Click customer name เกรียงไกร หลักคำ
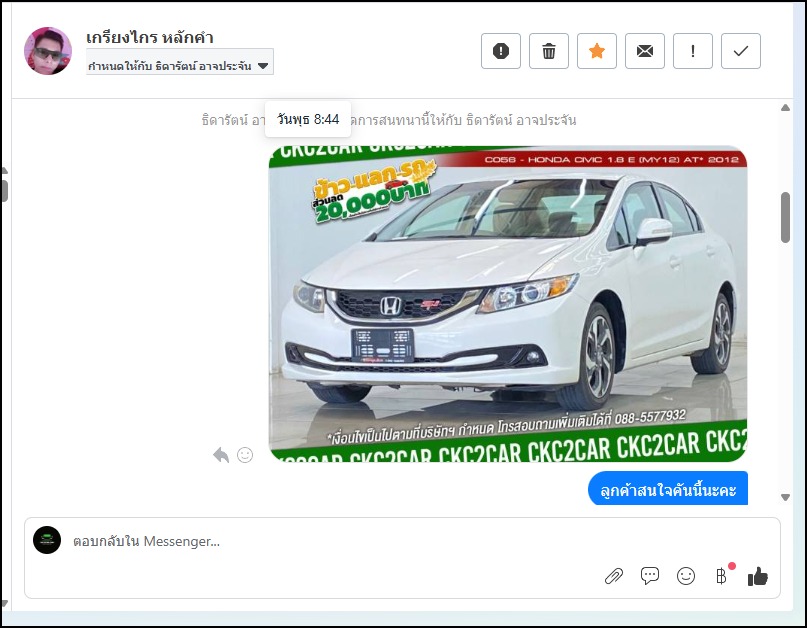Screen dimensions: 807x628 (x=150, y=38)
